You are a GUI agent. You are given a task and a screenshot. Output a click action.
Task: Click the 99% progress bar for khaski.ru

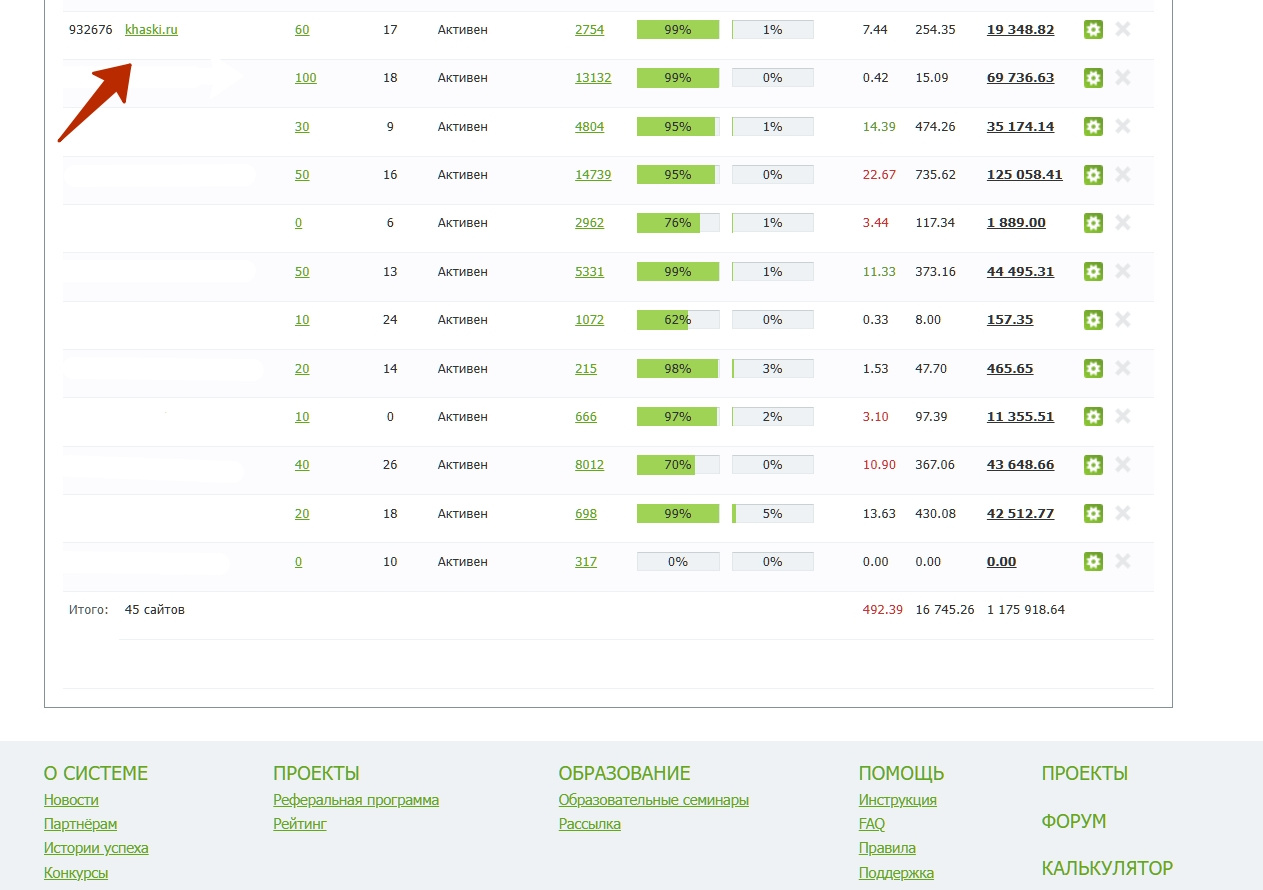click(678, 30)
